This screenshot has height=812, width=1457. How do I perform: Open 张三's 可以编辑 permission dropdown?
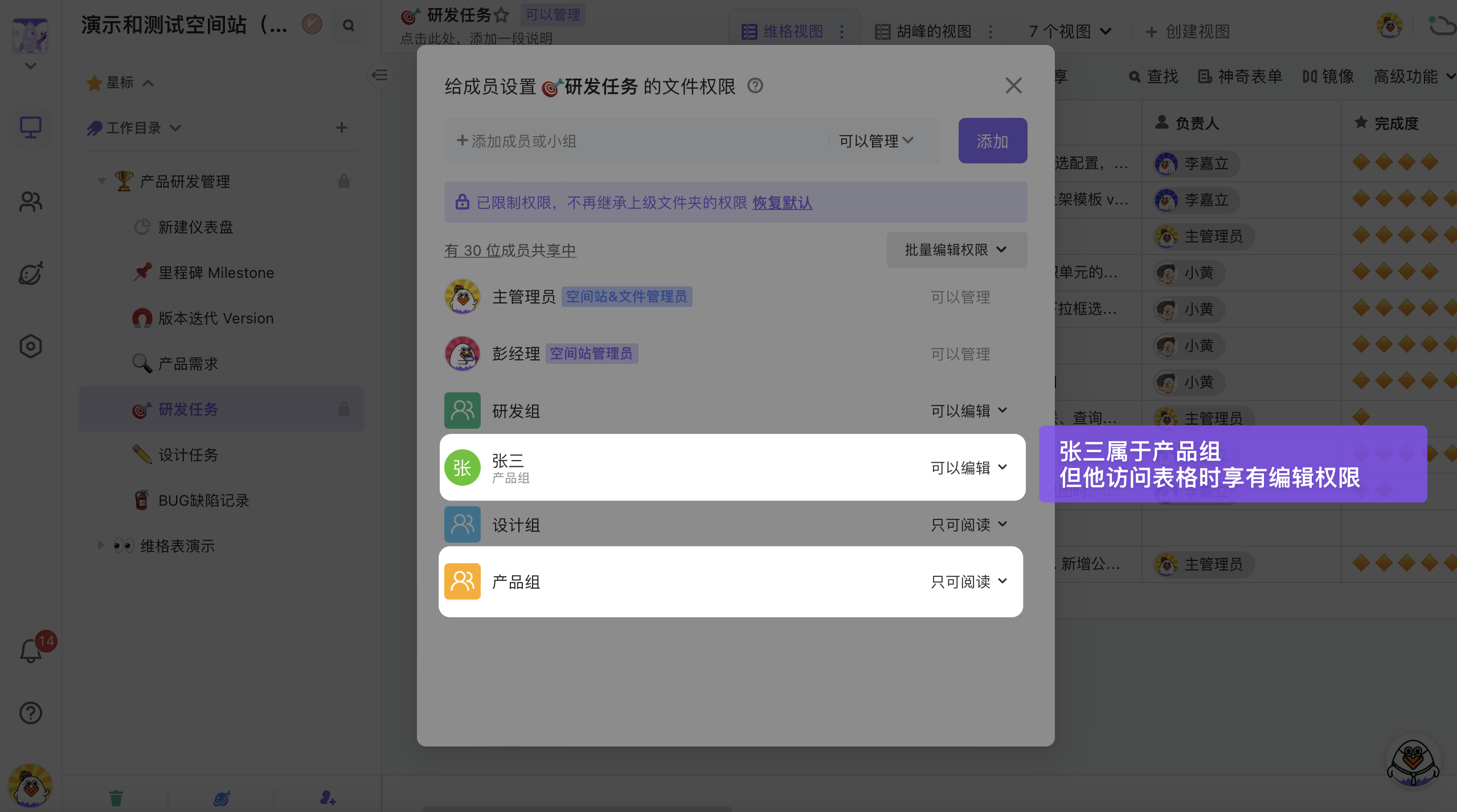[969, 467]
